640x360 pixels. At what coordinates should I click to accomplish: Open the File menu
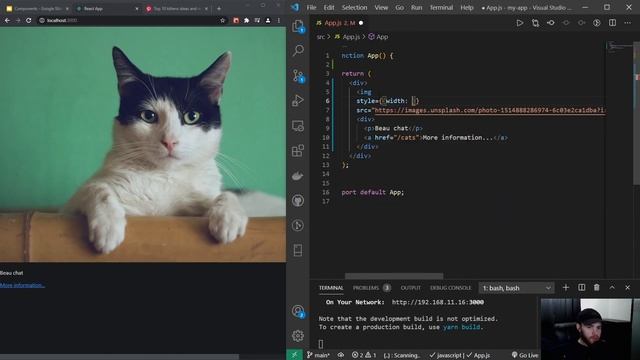click(x=311, y=7)
